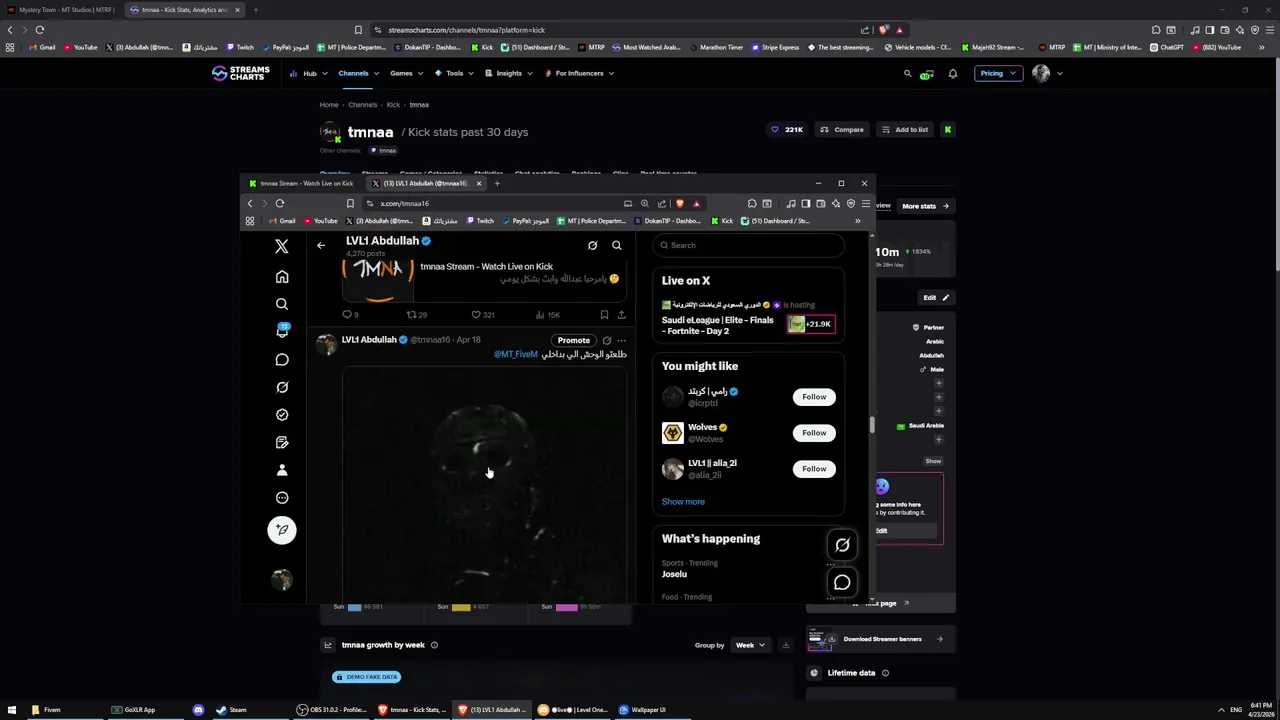Open view analytics showing 15K

point(548,315)
